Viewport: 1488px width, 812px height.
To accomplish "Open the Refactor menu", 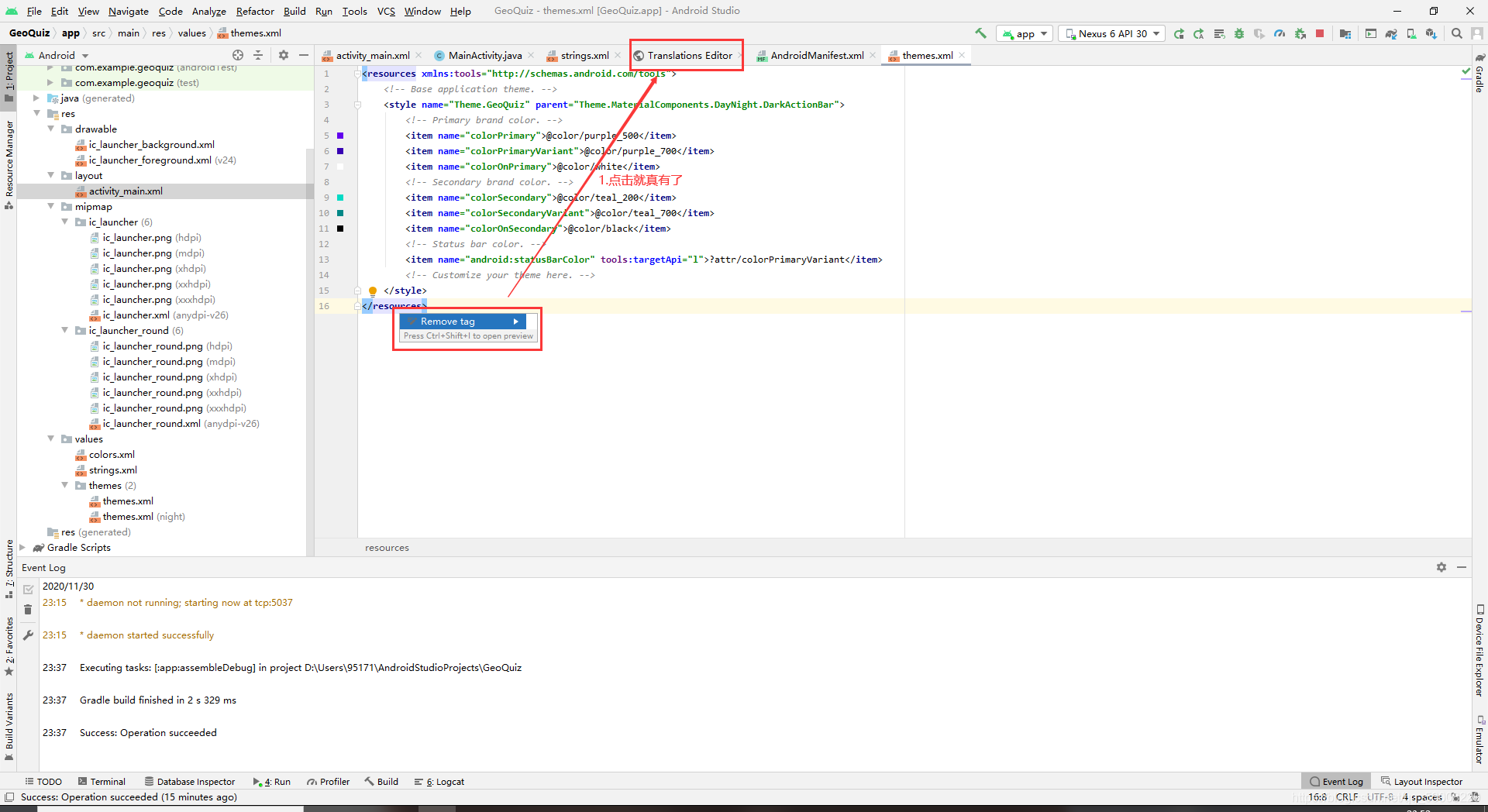I will 255,11.
